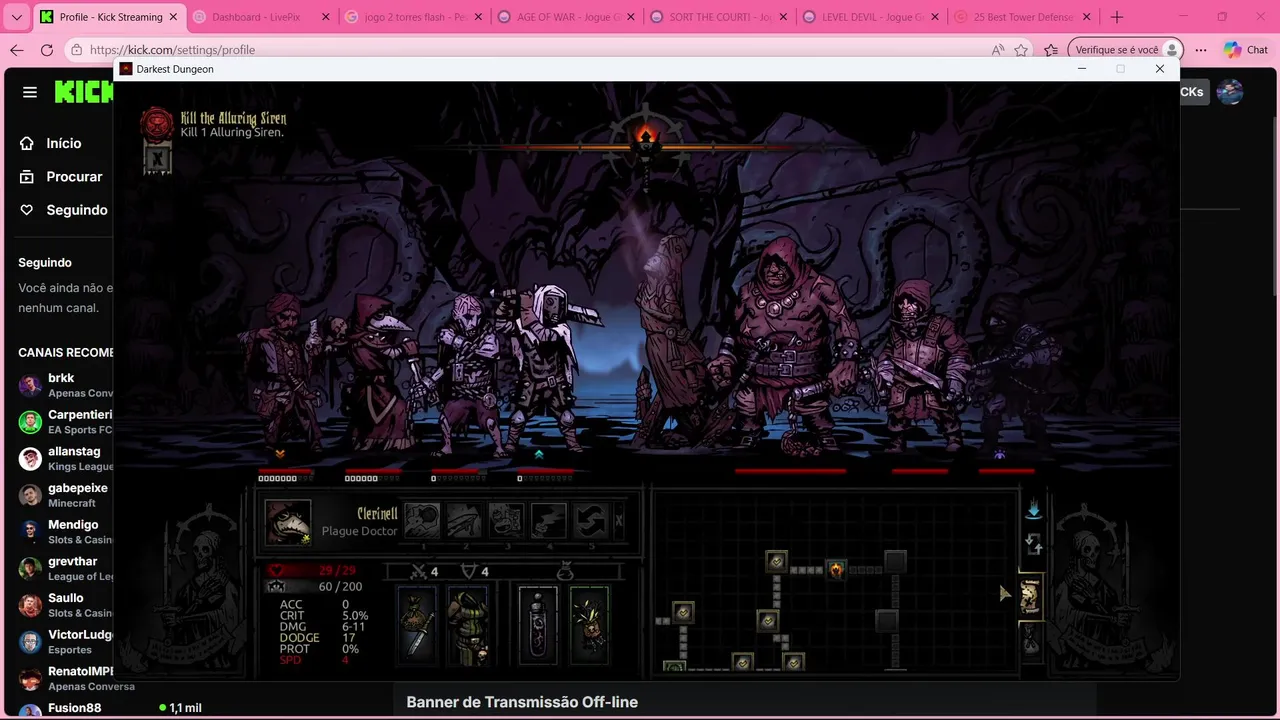Choose the second combat skill icon
1280x720 pixels.
[464, 520]
